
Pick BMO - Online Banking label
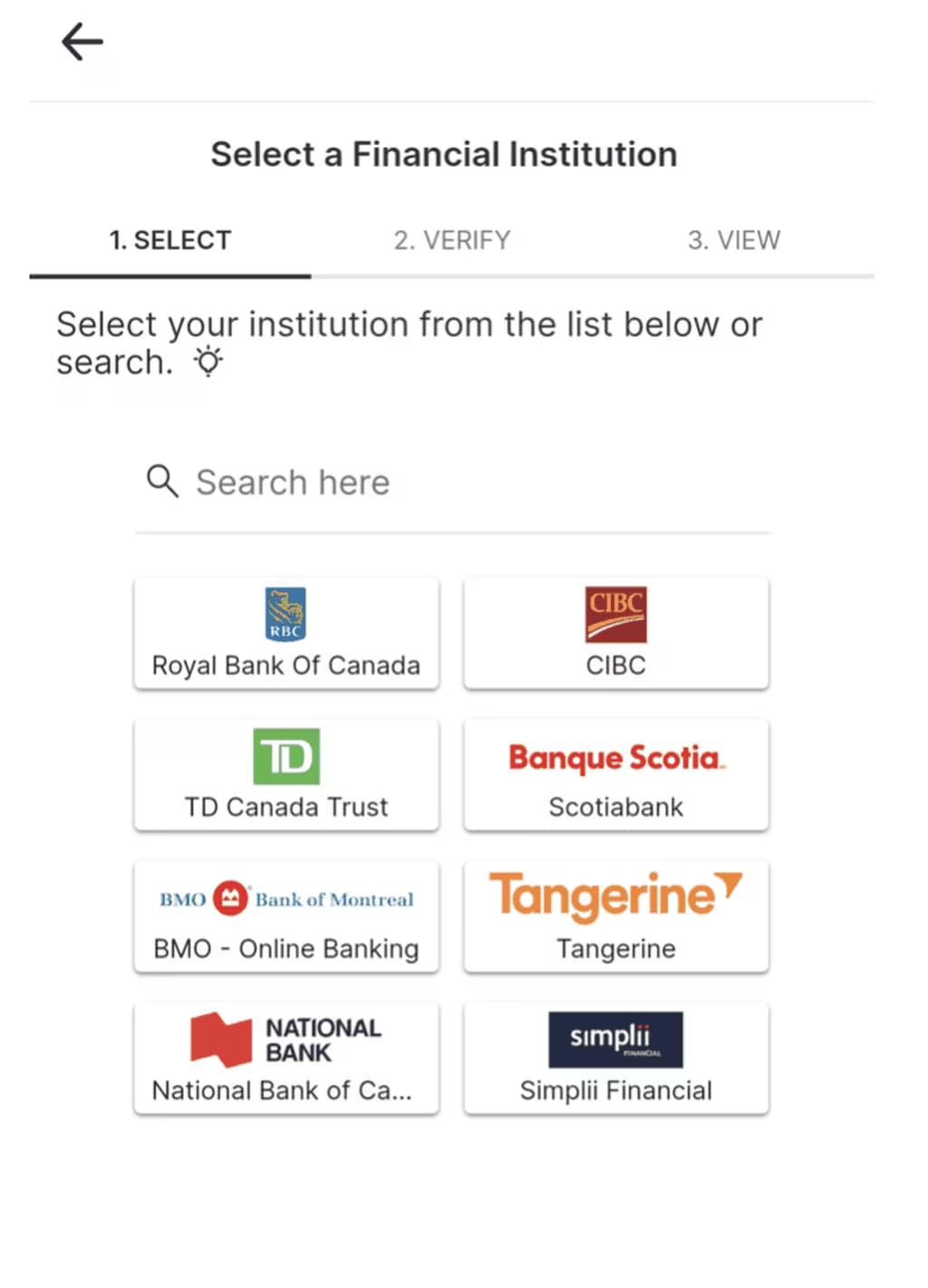tap(286, 949)
